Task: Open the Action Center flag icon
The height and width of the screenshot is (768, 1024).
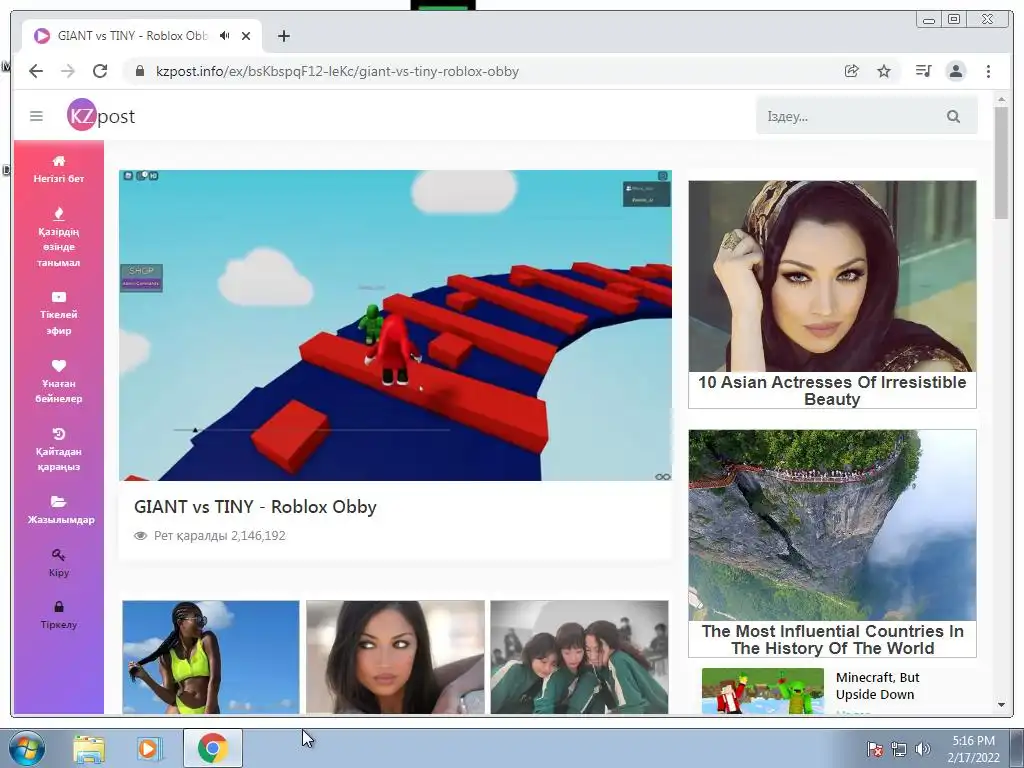Action: tap(874, 749)
